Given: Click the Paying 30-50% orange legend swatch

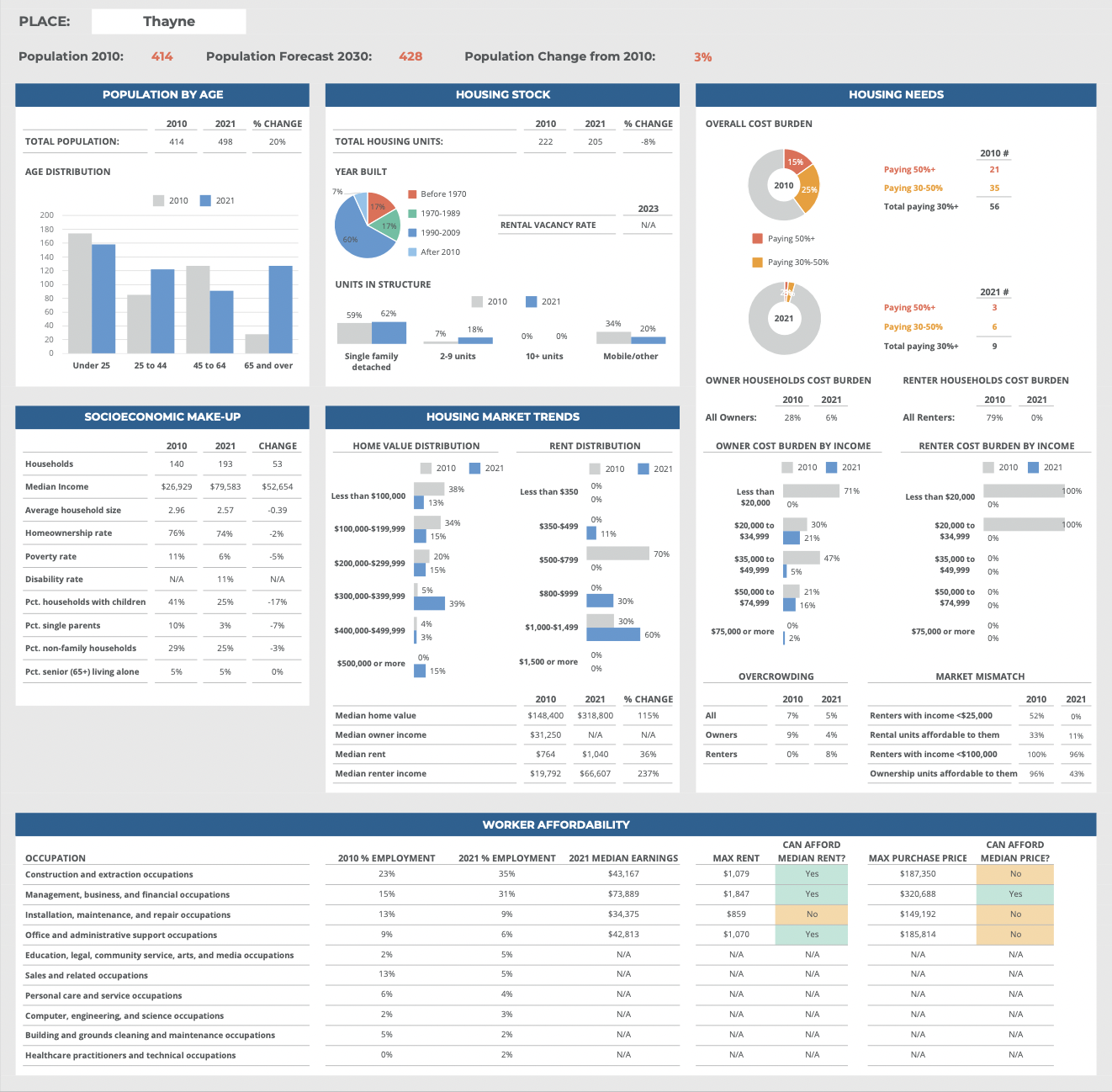Looking at the screenshot, I should (x=757, y=262).
